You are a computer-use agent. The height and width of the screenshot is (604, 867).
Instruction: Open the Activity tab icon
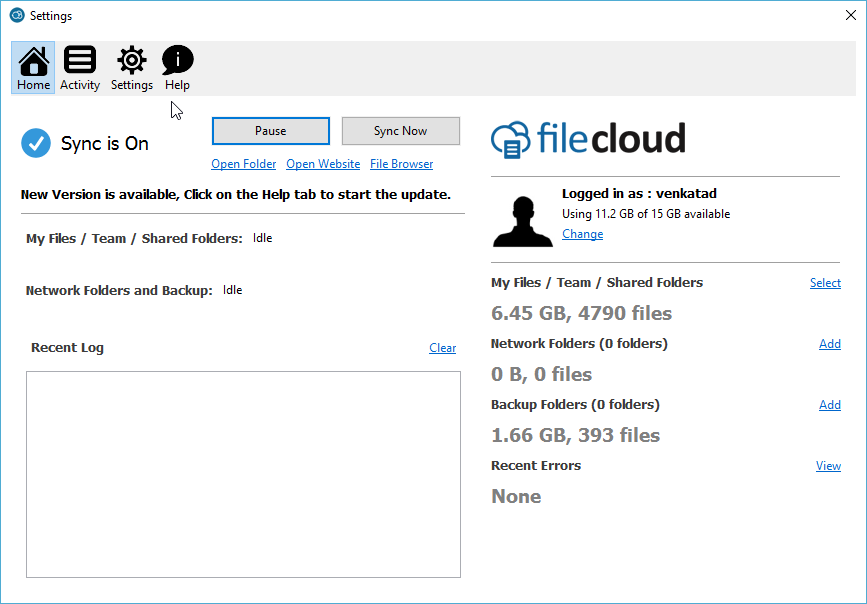click(80, 60)
